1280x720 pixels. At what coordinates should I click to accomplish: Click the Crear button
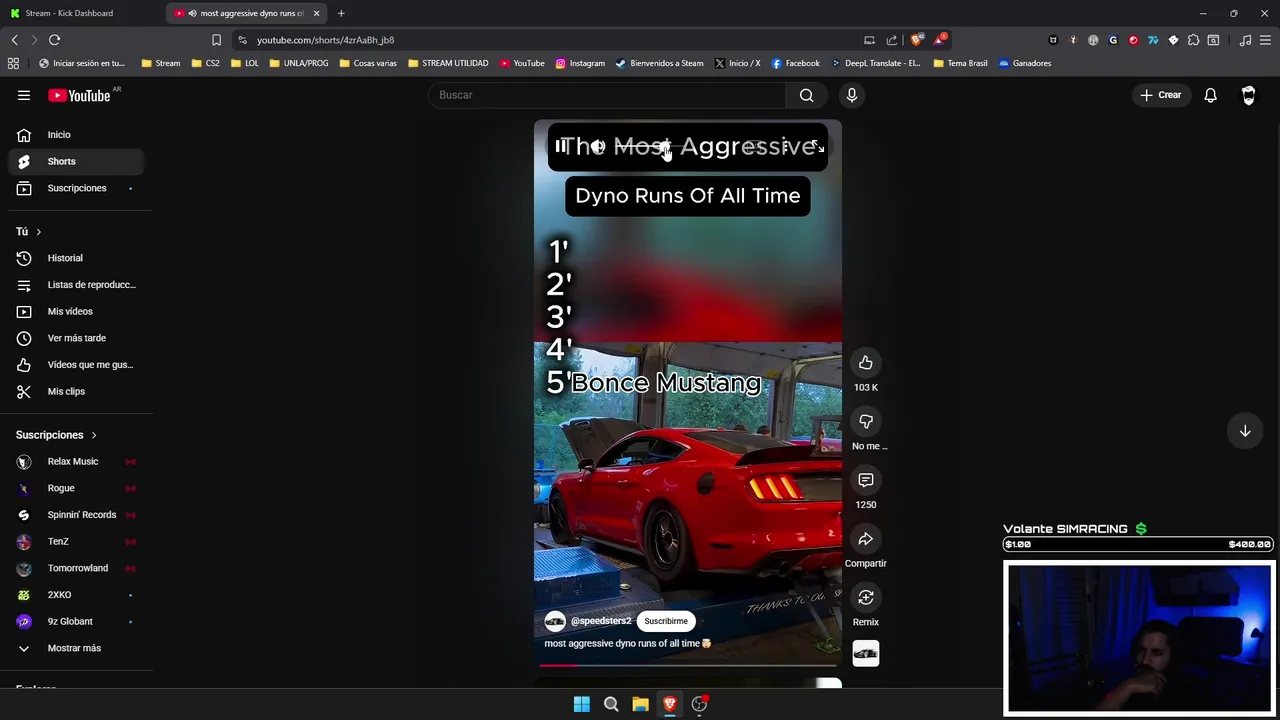1161,95
